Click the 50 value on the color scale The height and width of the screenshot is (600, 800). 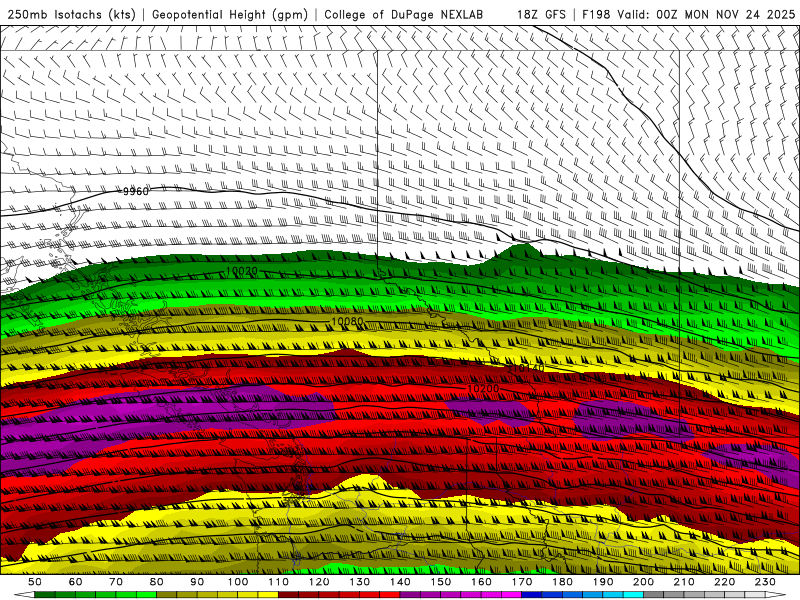(35, 582)
